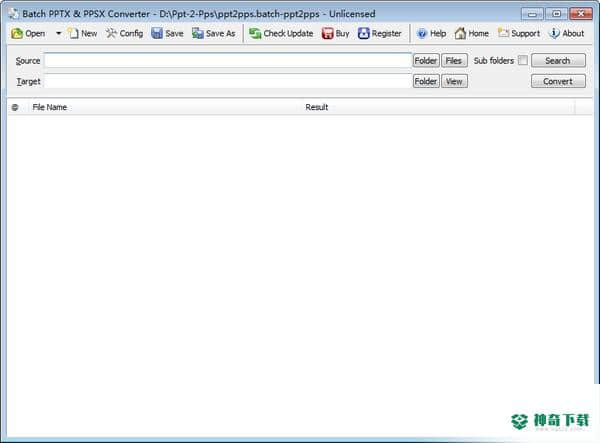600x443 pixels.
Task: Focus the Source path field
Action: coord(228,60)
